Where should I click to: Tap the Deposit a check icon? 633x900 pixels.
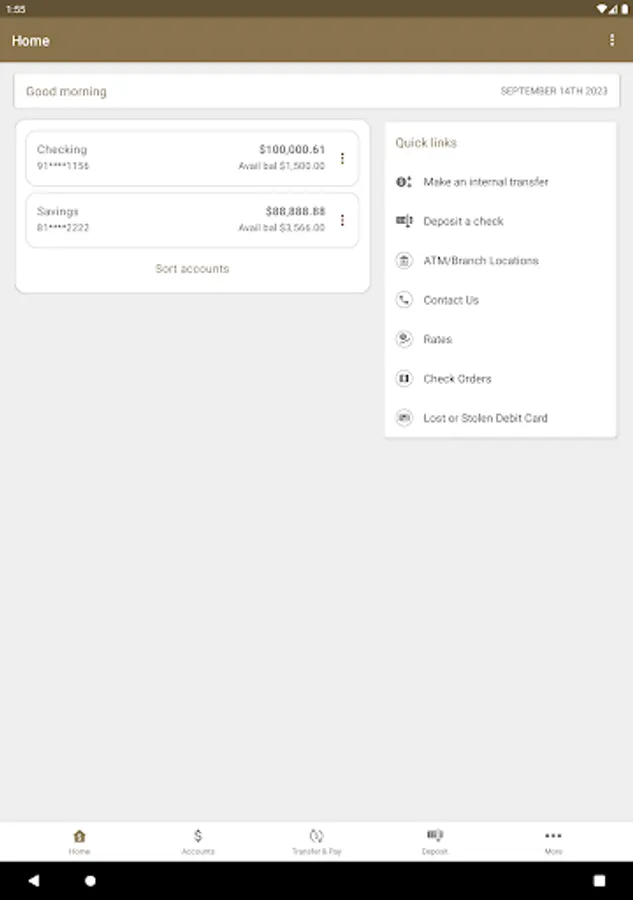coord(404,221)
